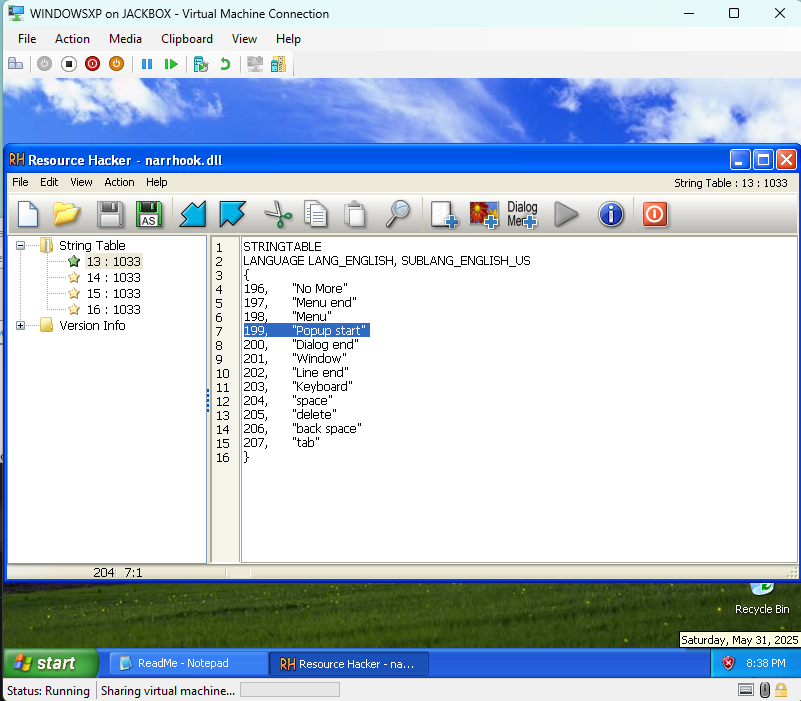
Task: Click the blue Info icon
Action: 611,214
